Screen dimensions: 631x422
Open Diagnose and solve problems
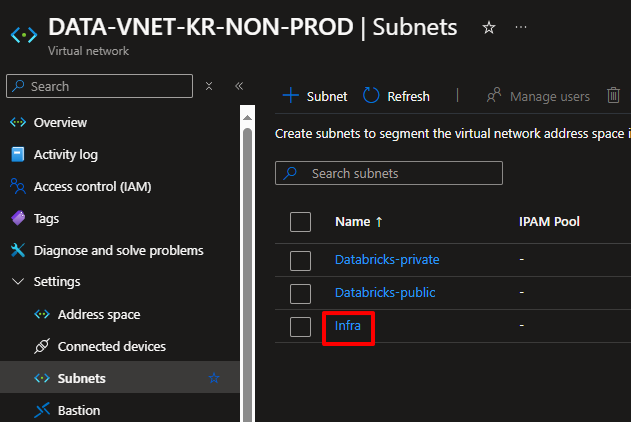point(119,250)
